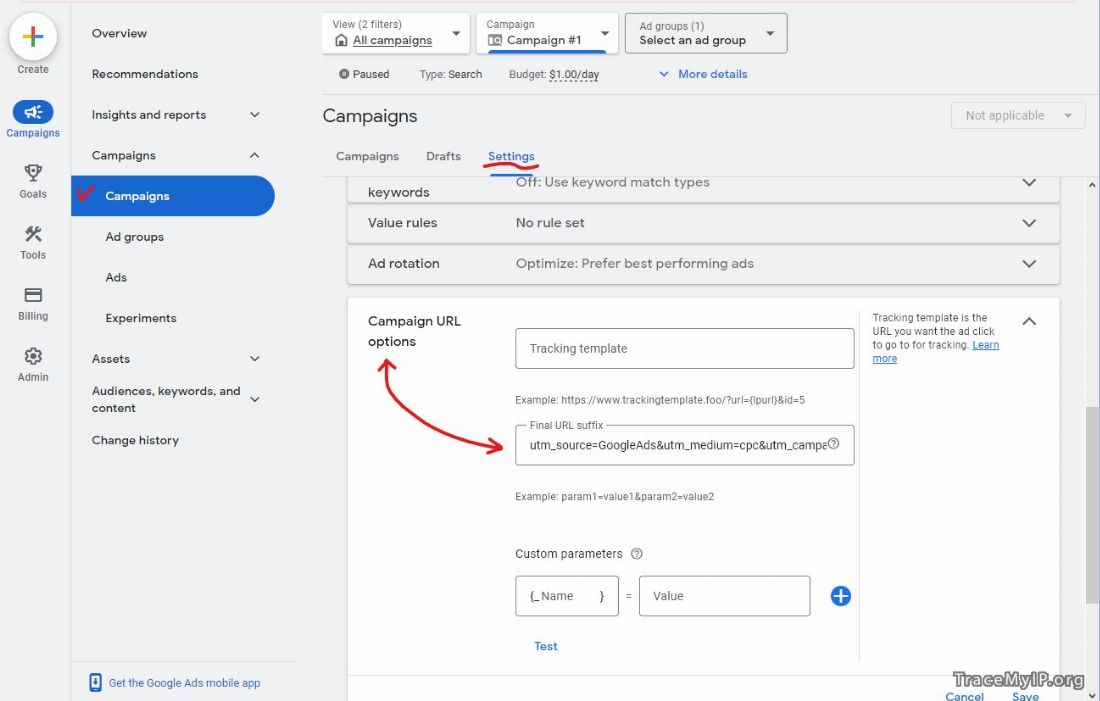1100x701 pixels.
Task: Click help icon in Final URL suffix field
Action: click(x=834, y=444)
